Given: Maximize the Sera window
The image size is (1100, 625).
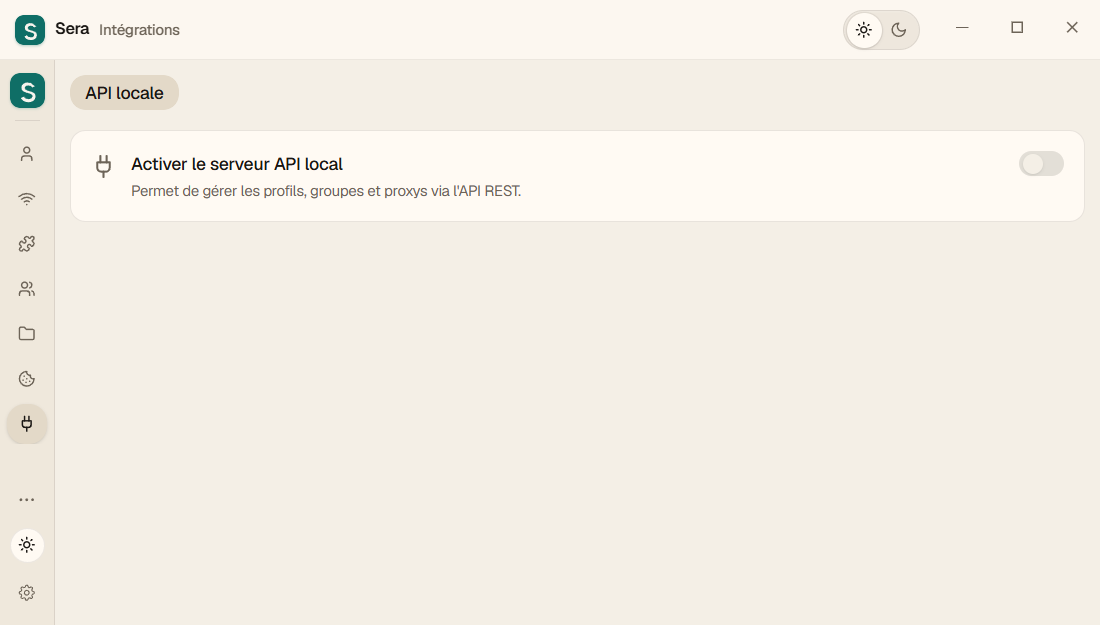Looking at the screenshot, I should (1017, 27).
